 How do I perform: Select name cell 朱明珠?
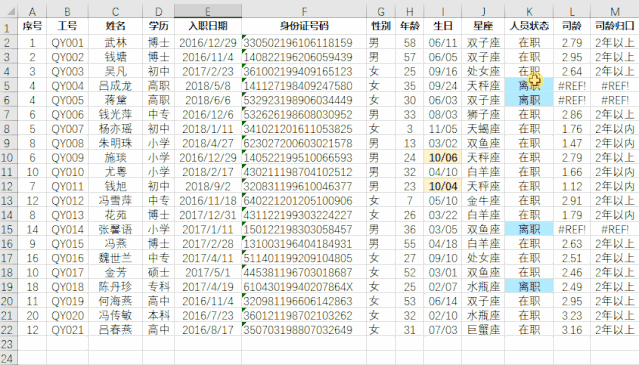[115, 143]
